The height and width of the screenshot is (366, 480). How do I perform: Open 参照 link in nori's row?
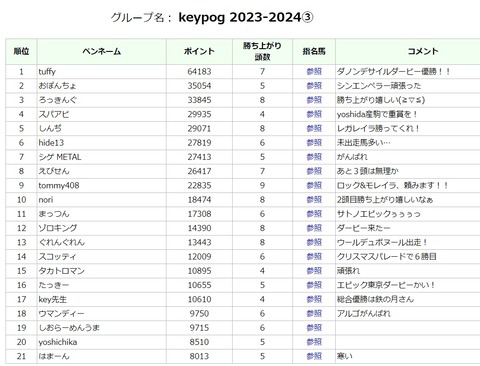click(314, 200)
